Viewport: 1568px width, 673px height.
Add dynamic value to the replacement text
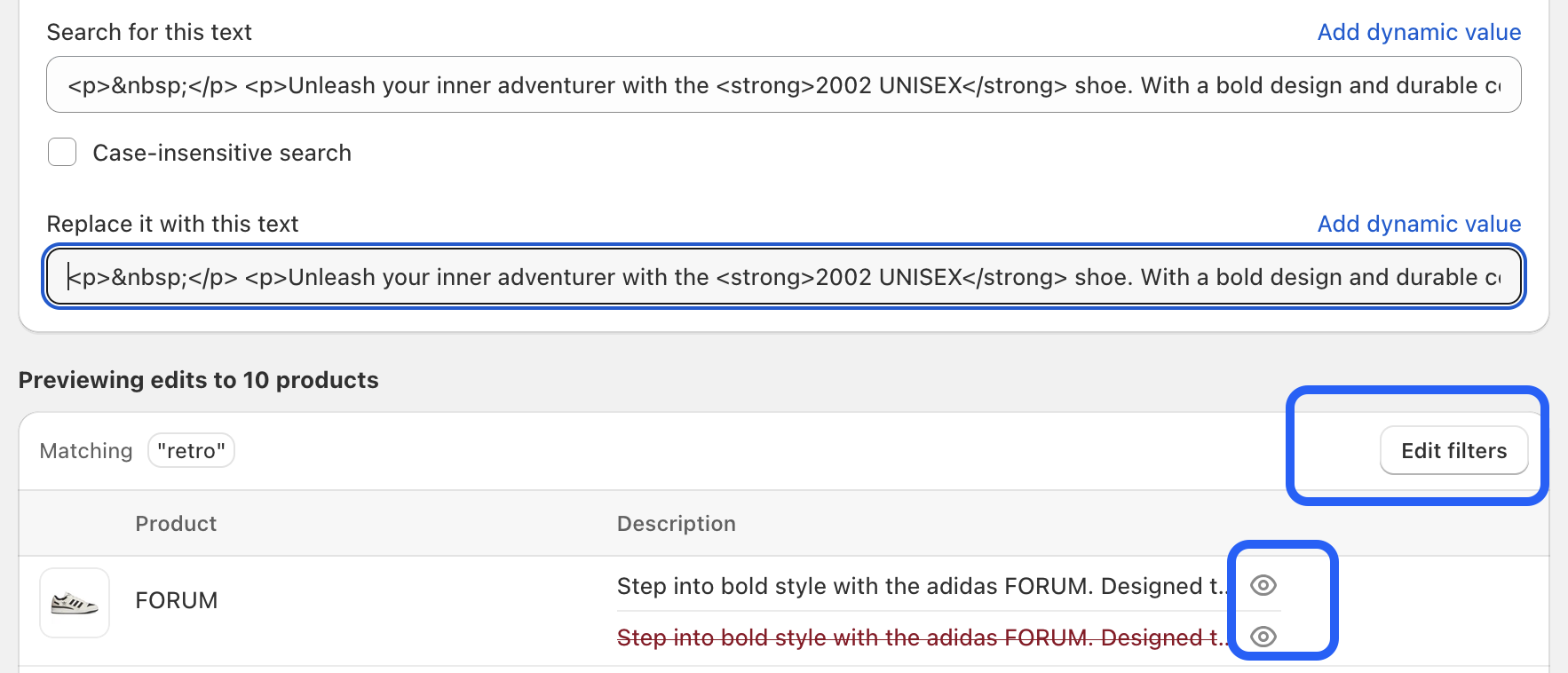[1419, 224]
